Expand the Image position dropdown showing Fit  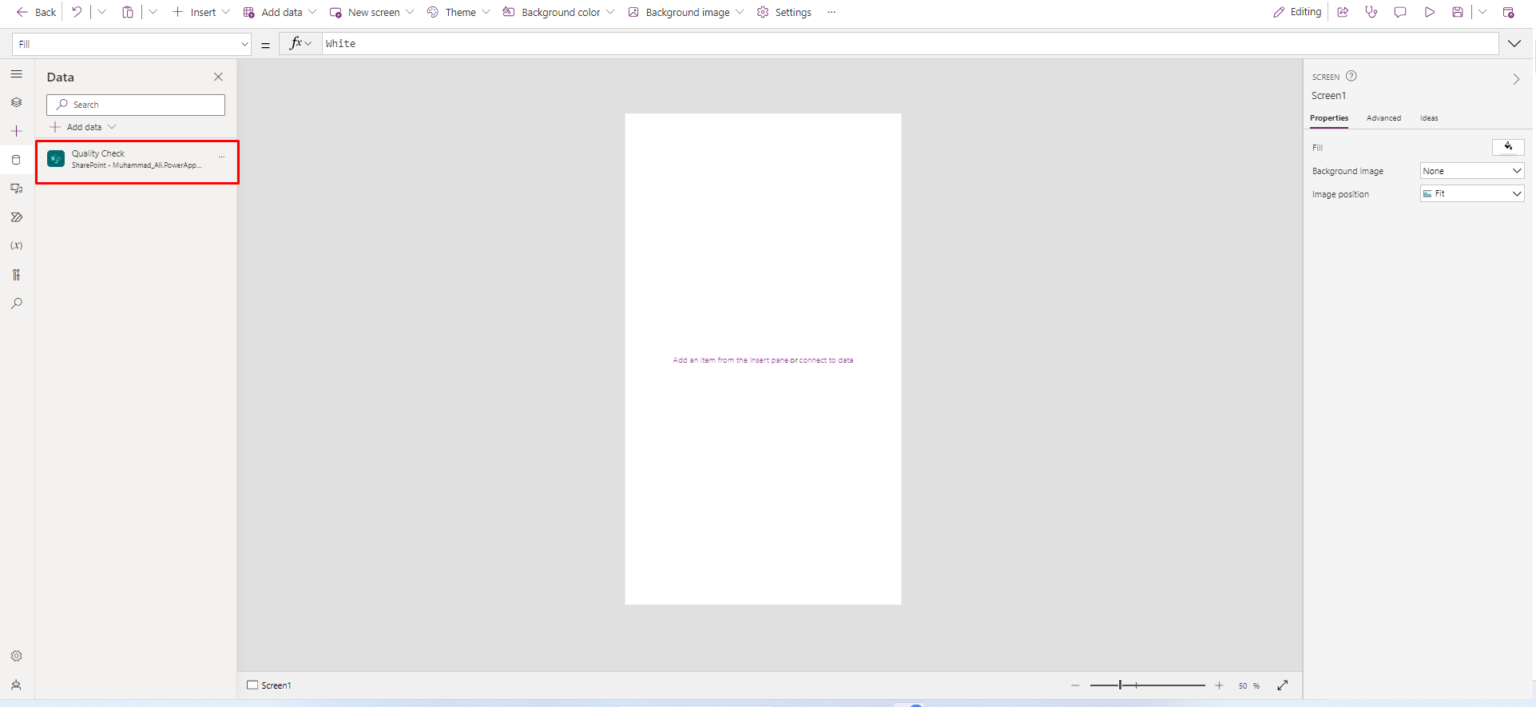pos(1471,193)
